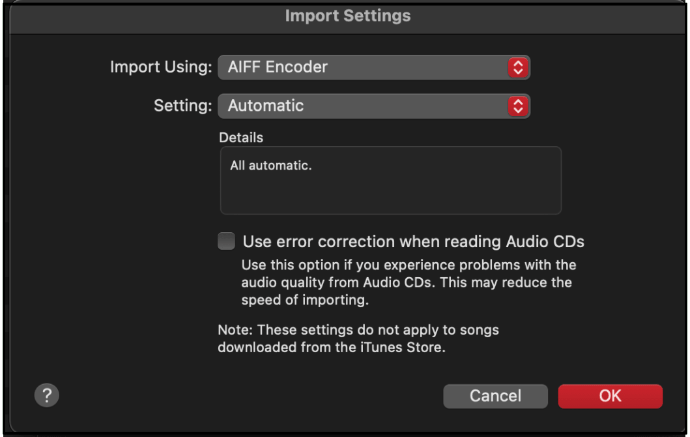Click 'Use error correction when reading Audio CDs' label

pyautogui.click(x=413, y=241)
